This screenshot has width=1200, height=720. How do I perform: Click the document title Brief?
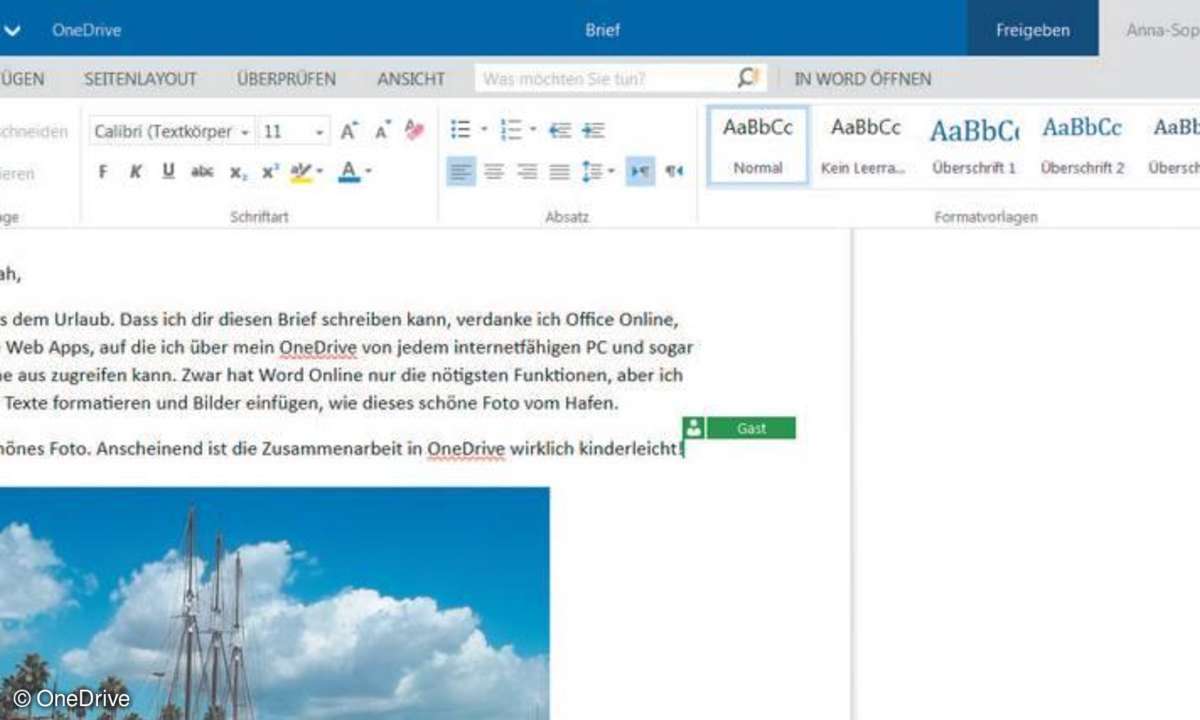coord(603,30)
